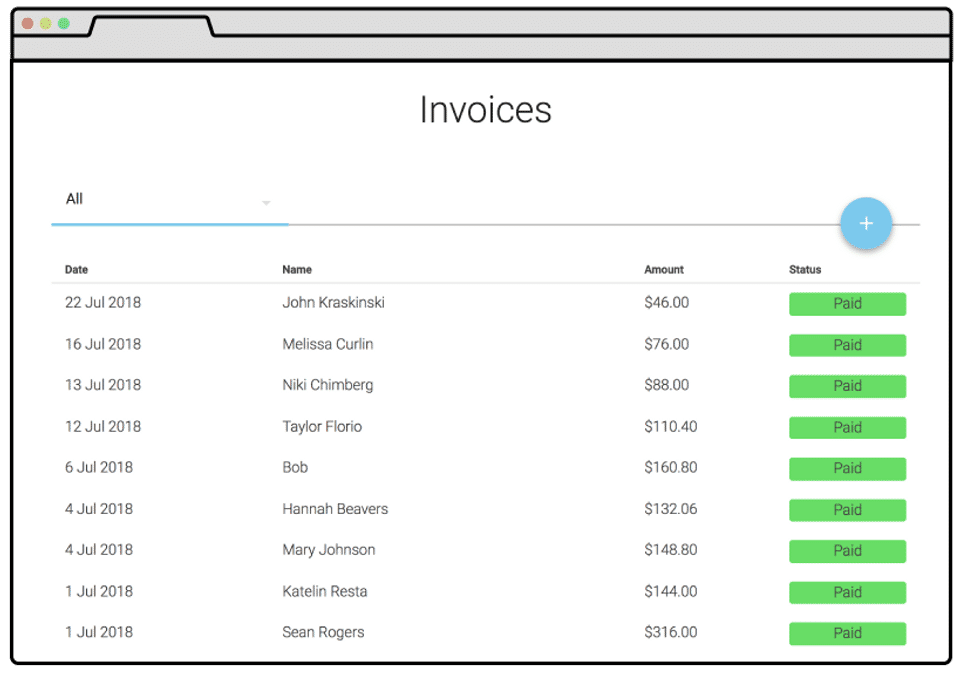Select the name Taylor Florio
The width and height of the screenshot is (960, 674).
coord(322,427)
